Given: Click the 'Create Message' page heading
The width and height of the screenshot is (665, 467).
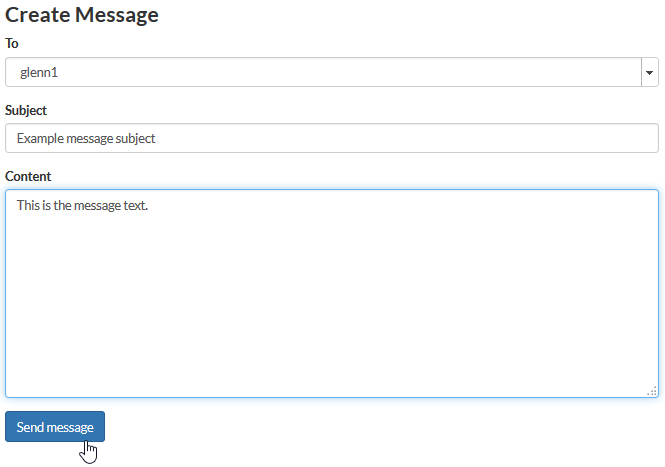Looking at the screenshot, I should click(x=82, y=15).
